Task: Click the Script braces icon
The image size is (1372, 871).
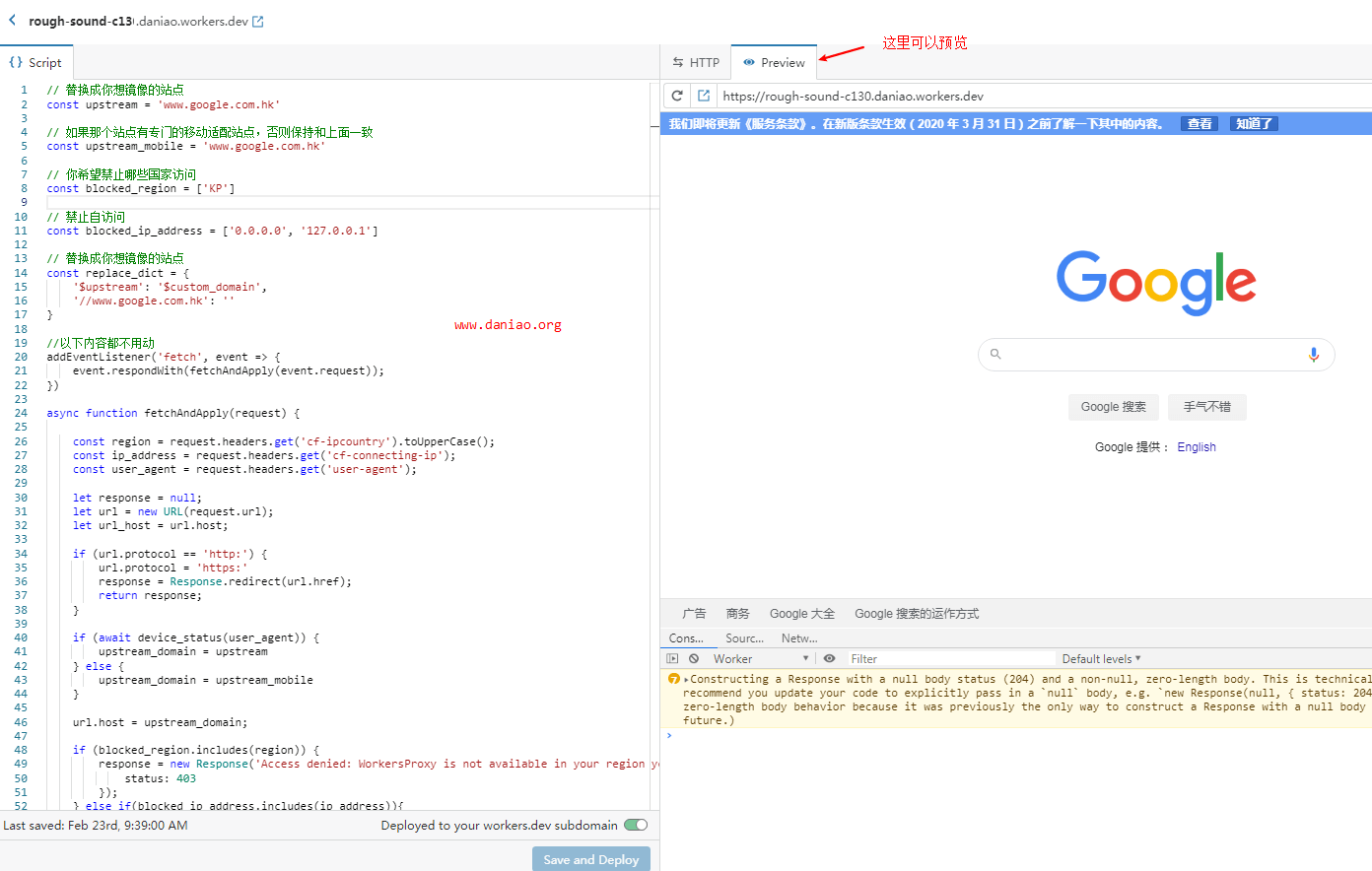Action: coord(16,62)
